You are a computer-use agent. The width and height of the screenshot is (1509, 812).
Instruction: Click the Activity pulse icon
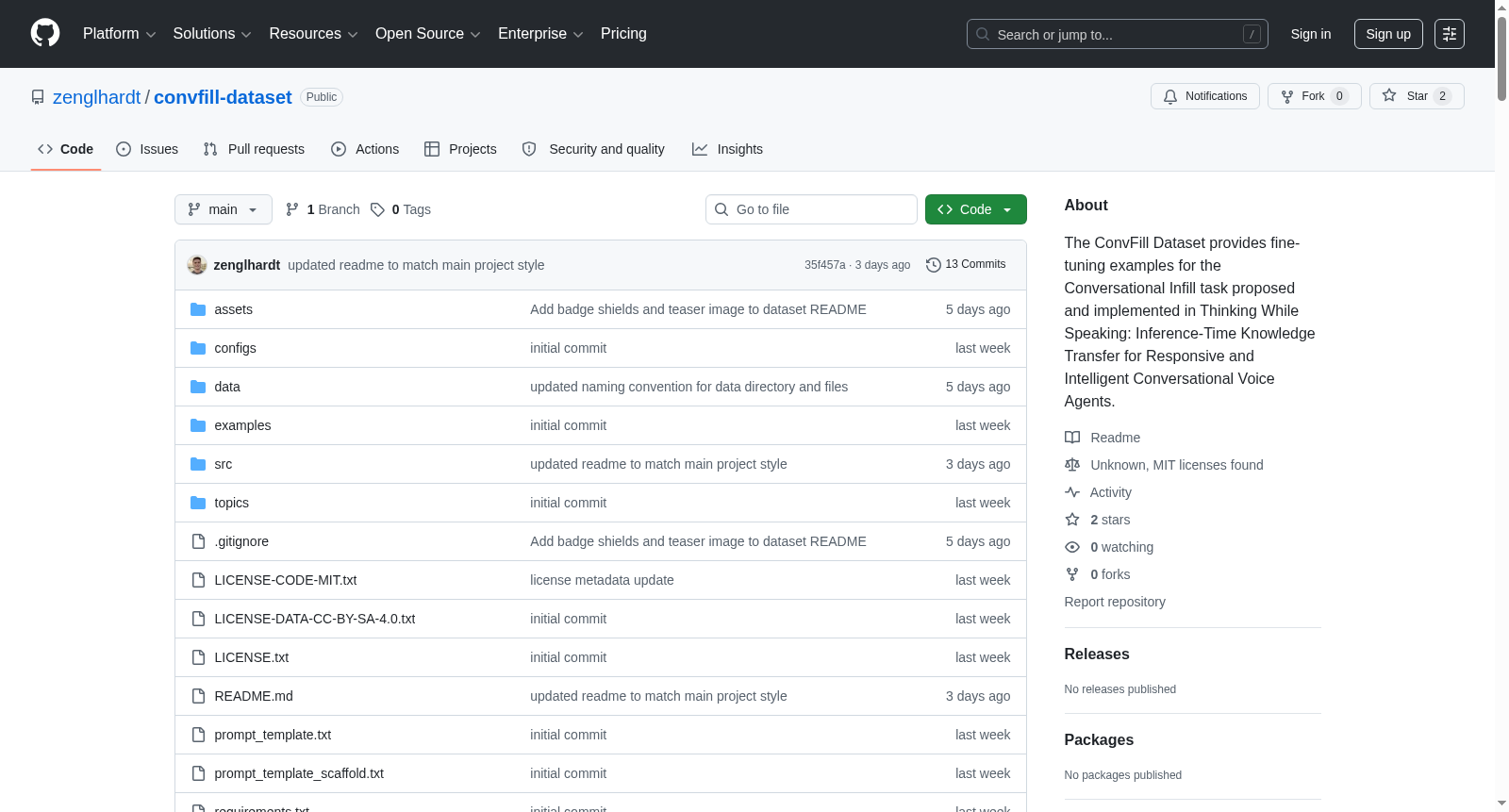point(1072,492)
